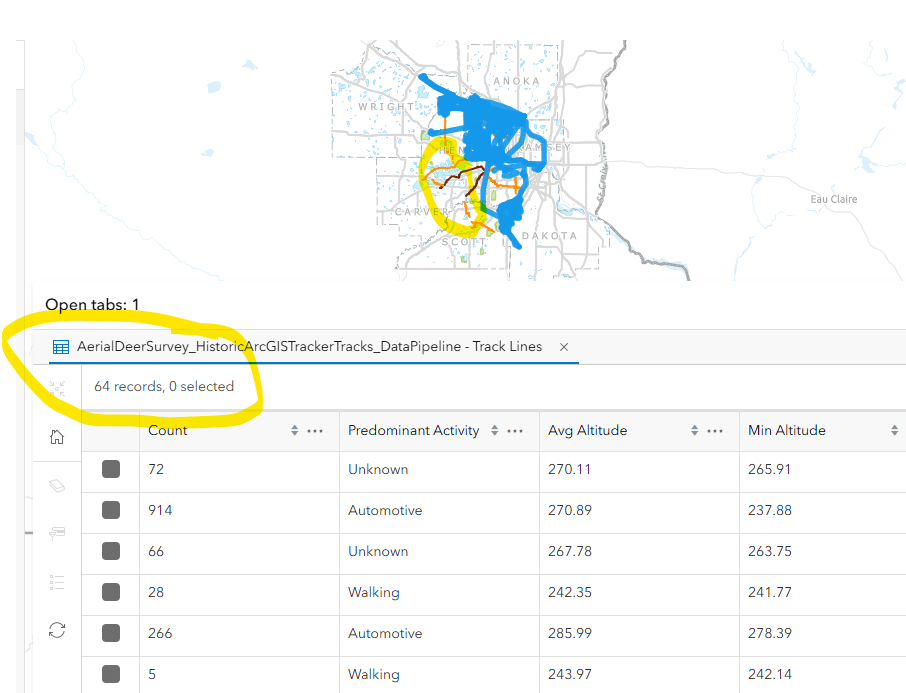Open the Avg Altitude column ellipsis menu
The width and height of the screenshot is (906, 693).
(x=714, y=430)
